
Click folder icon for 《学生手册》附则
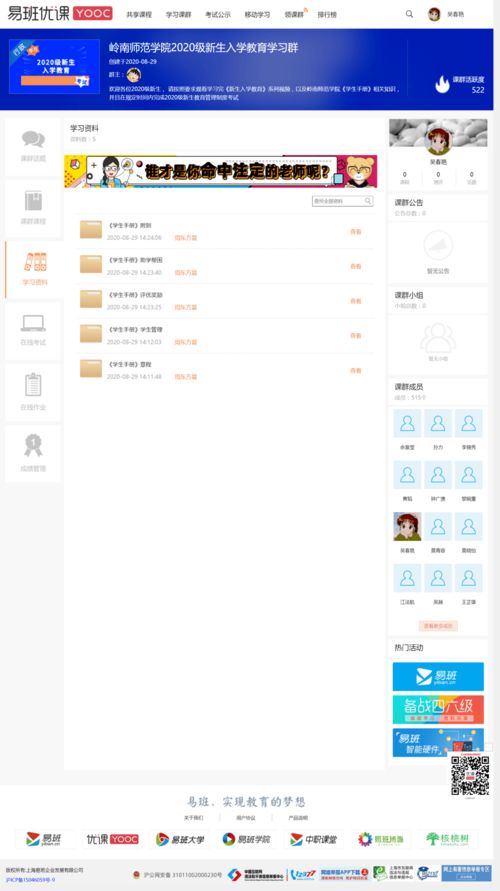(x=91, y=230)
